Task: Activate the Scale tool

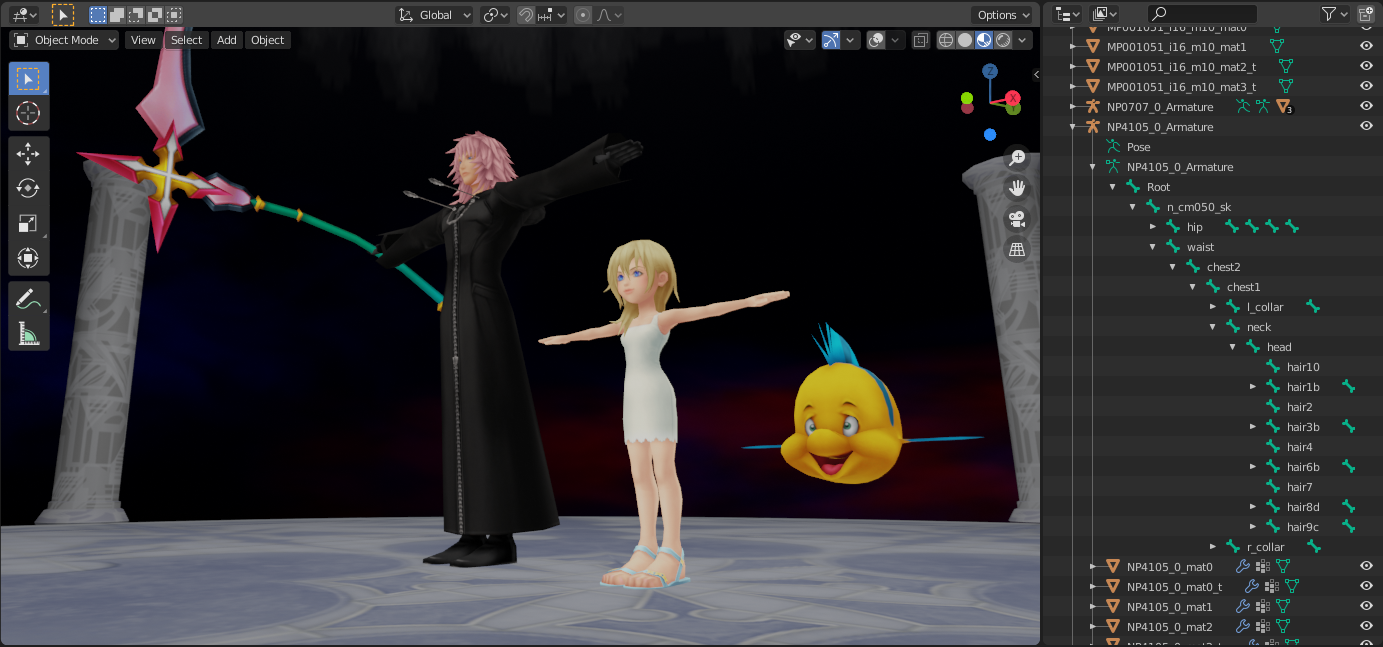Action: pyautogui.click(x=29, y=224)
